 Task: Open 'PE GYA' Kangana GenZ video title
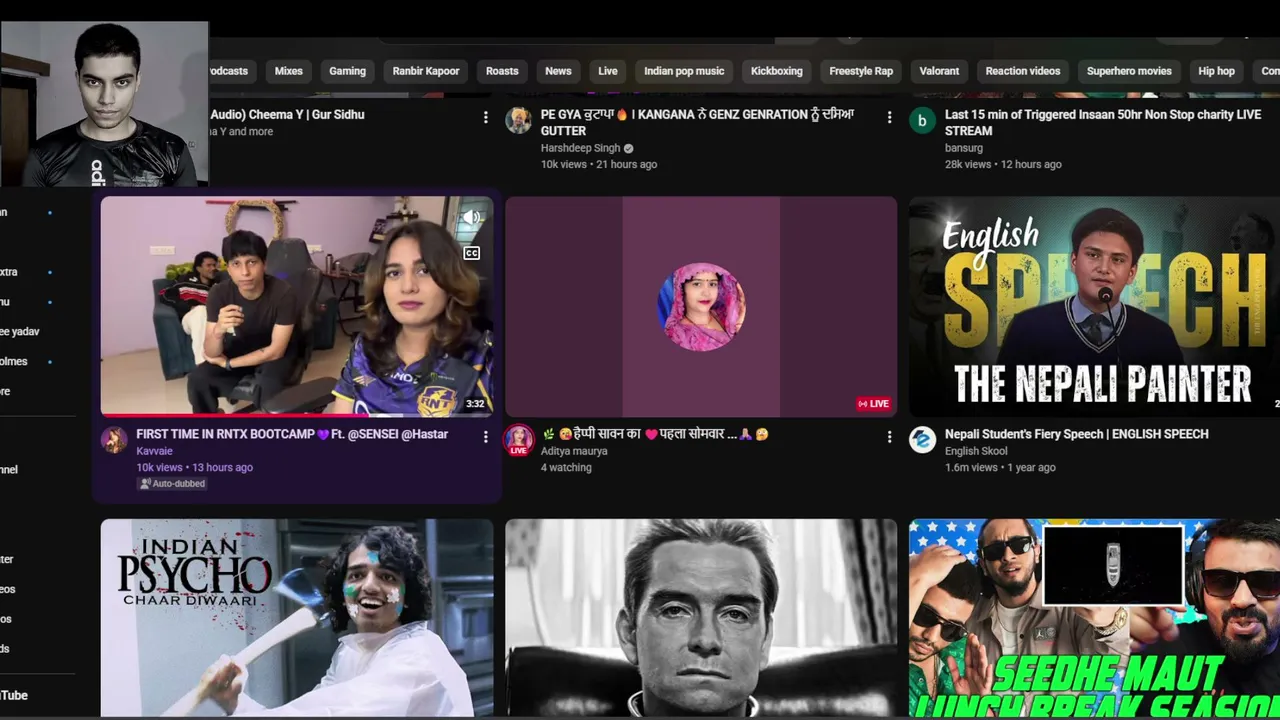tap(698, 122)
